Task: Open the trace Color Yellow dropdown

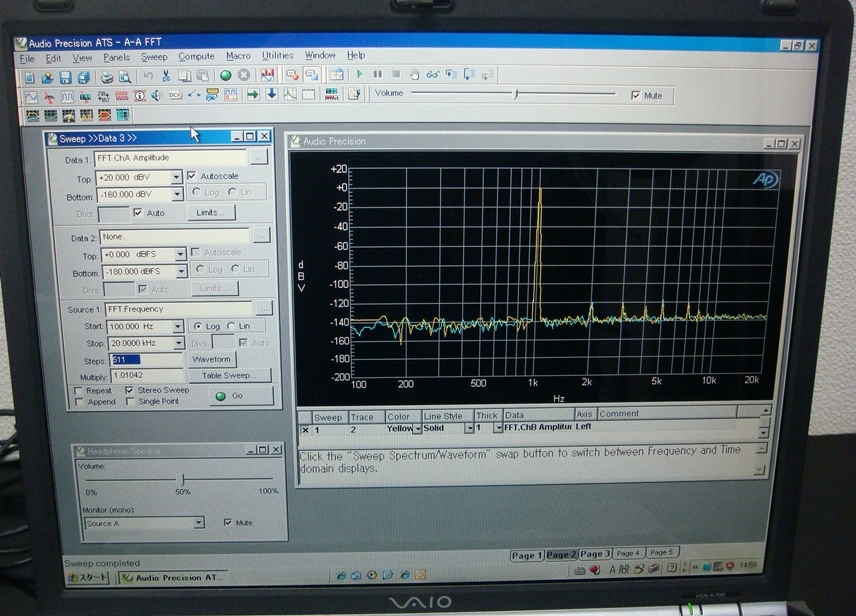Action: click(x=418, y=429)
